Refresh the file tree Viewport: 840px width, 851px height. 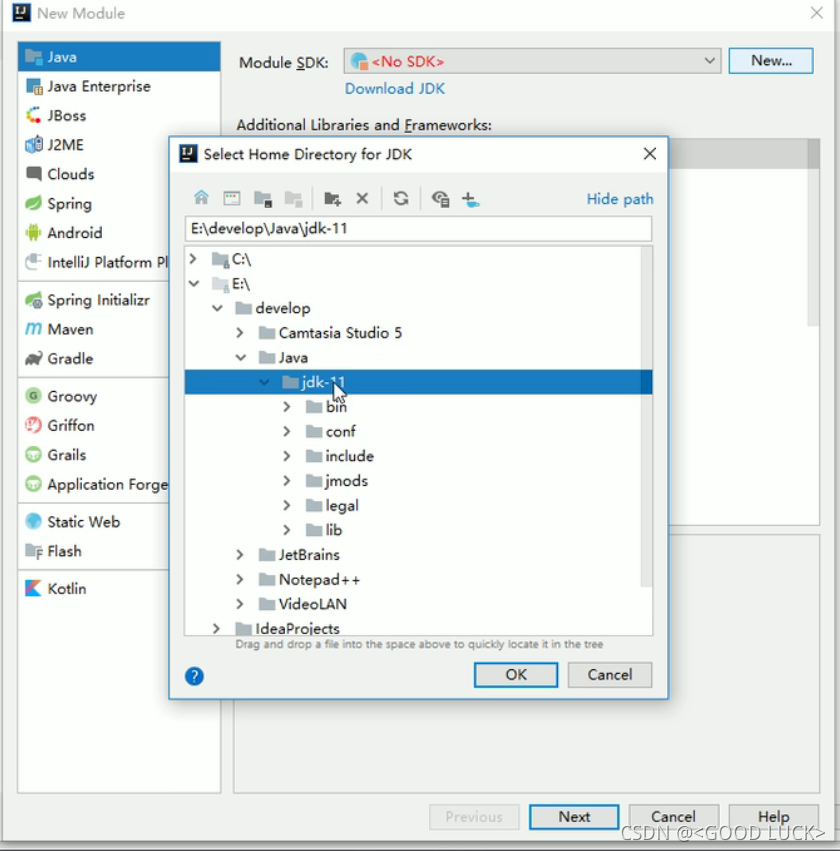coord(401,197)
